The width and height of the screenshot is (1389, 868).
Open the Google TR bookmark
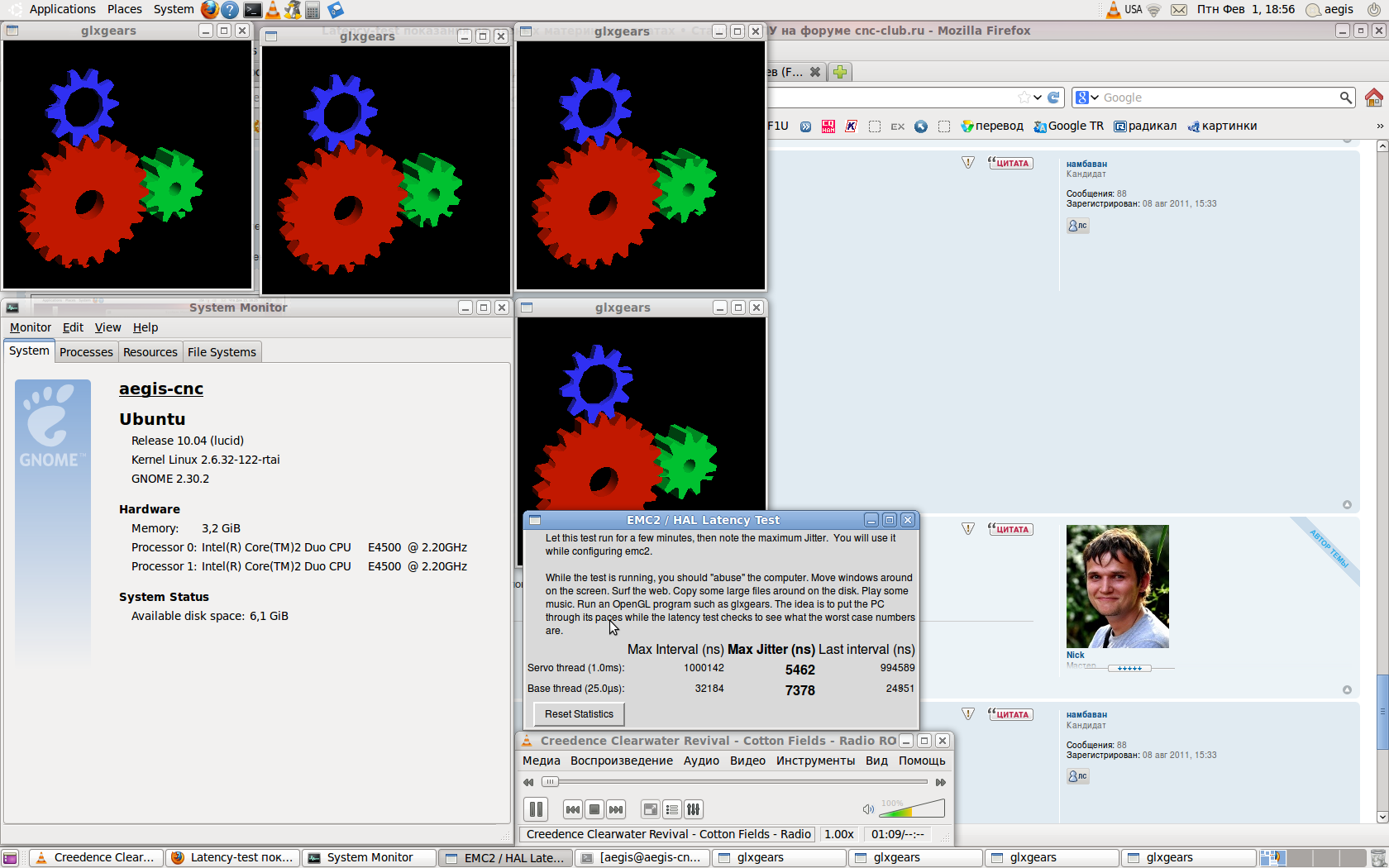(x=1068, y=126)
